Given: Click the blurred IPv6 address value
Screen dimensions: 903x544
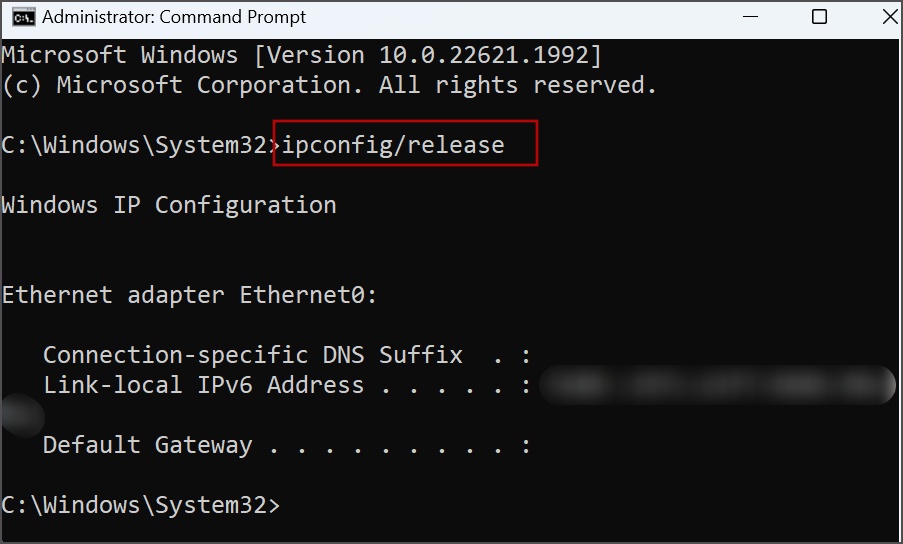Looking at the screenshot, I should pos(717,385).
